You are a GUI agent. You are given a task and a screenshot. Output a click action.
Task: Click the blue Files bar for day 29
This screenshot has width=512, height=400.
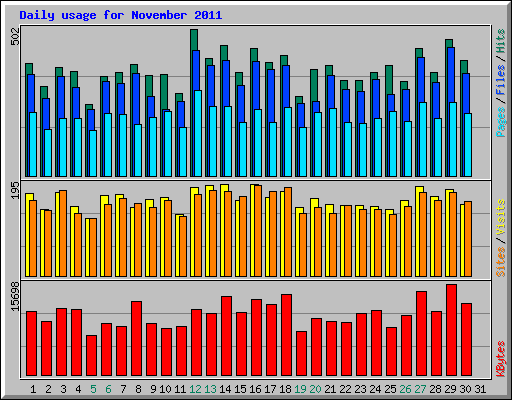point(451,75)
